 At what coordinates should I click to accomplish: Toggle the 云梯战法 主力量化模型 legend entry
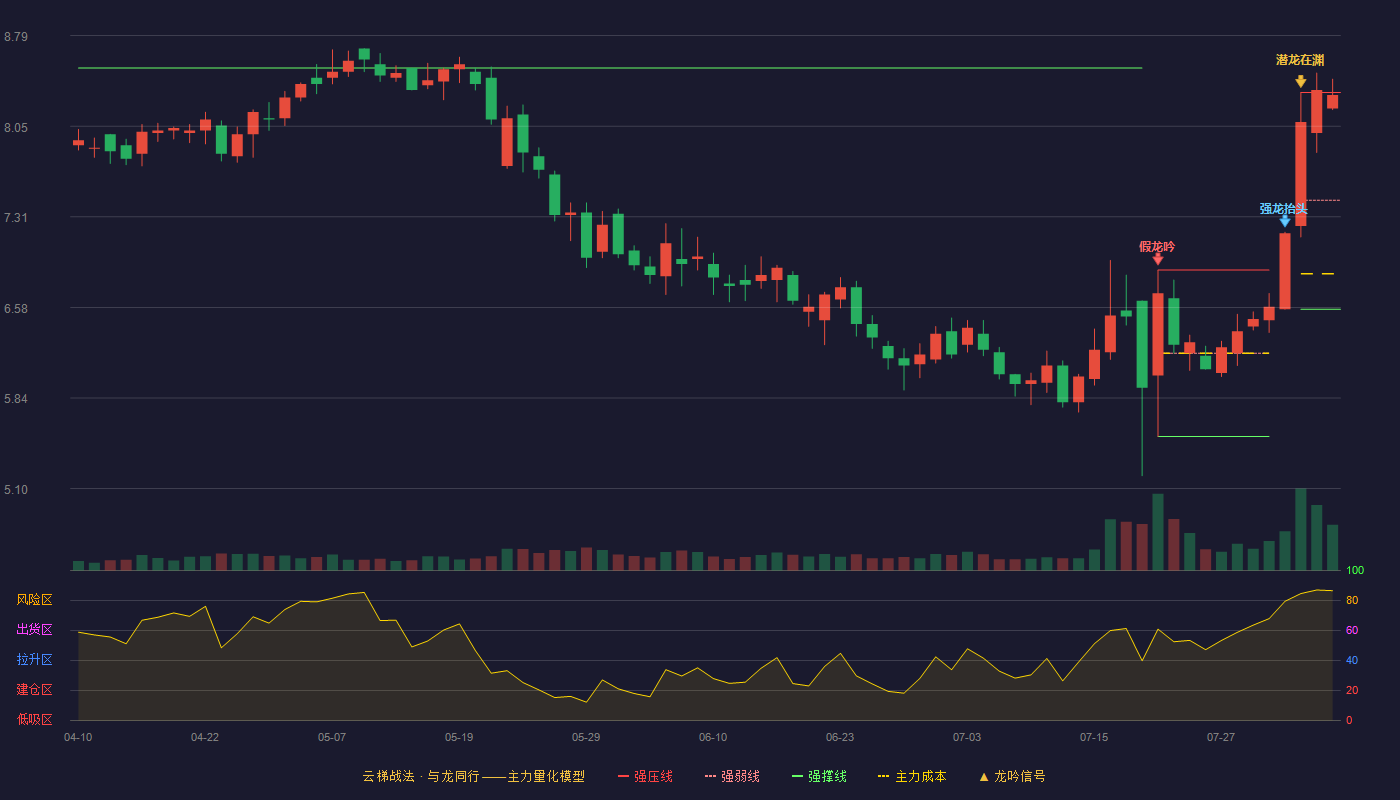click(x=474, y=776)
